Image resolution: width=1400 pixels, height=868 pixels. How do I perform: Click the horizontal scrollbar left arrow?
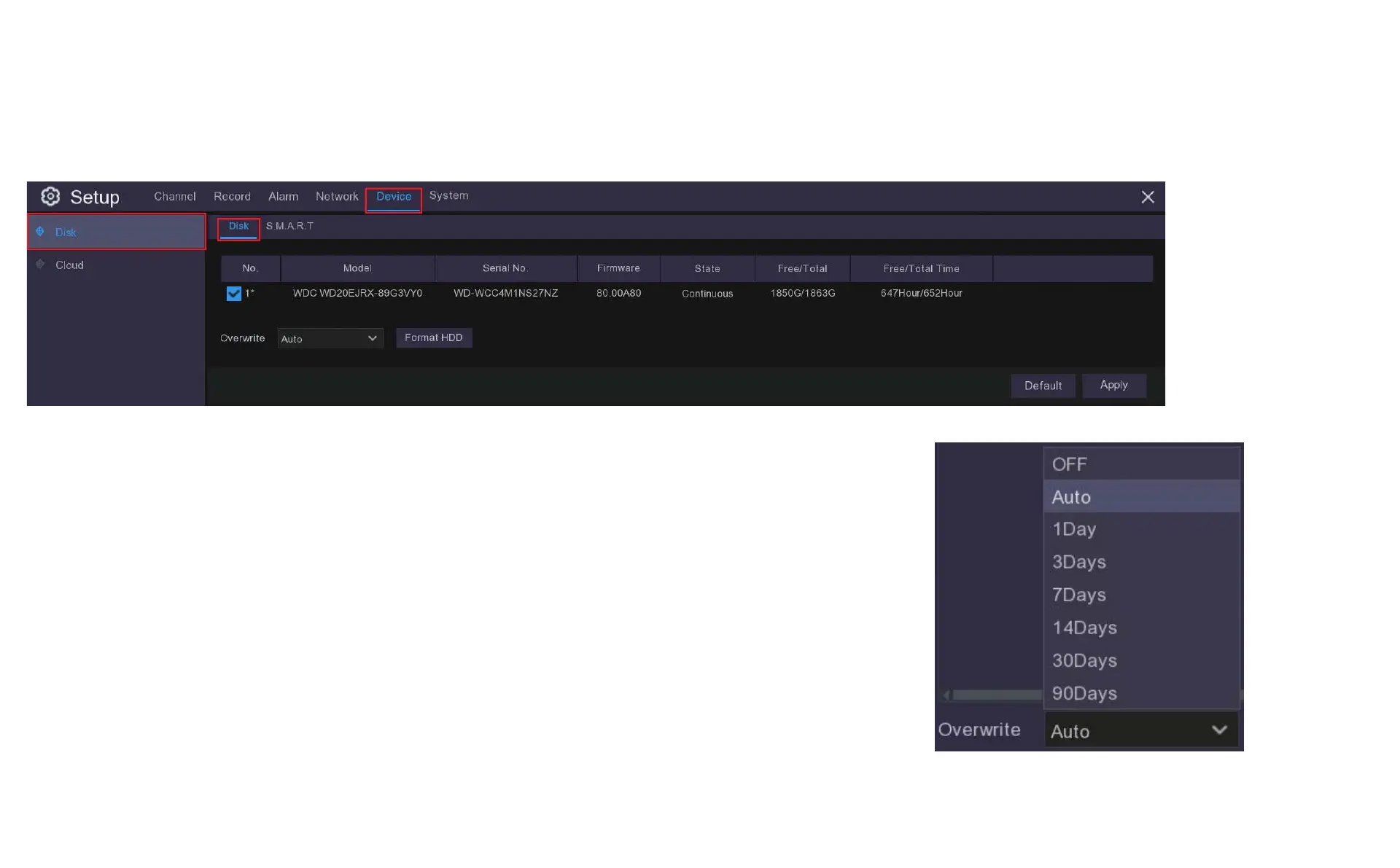[946, 695]
